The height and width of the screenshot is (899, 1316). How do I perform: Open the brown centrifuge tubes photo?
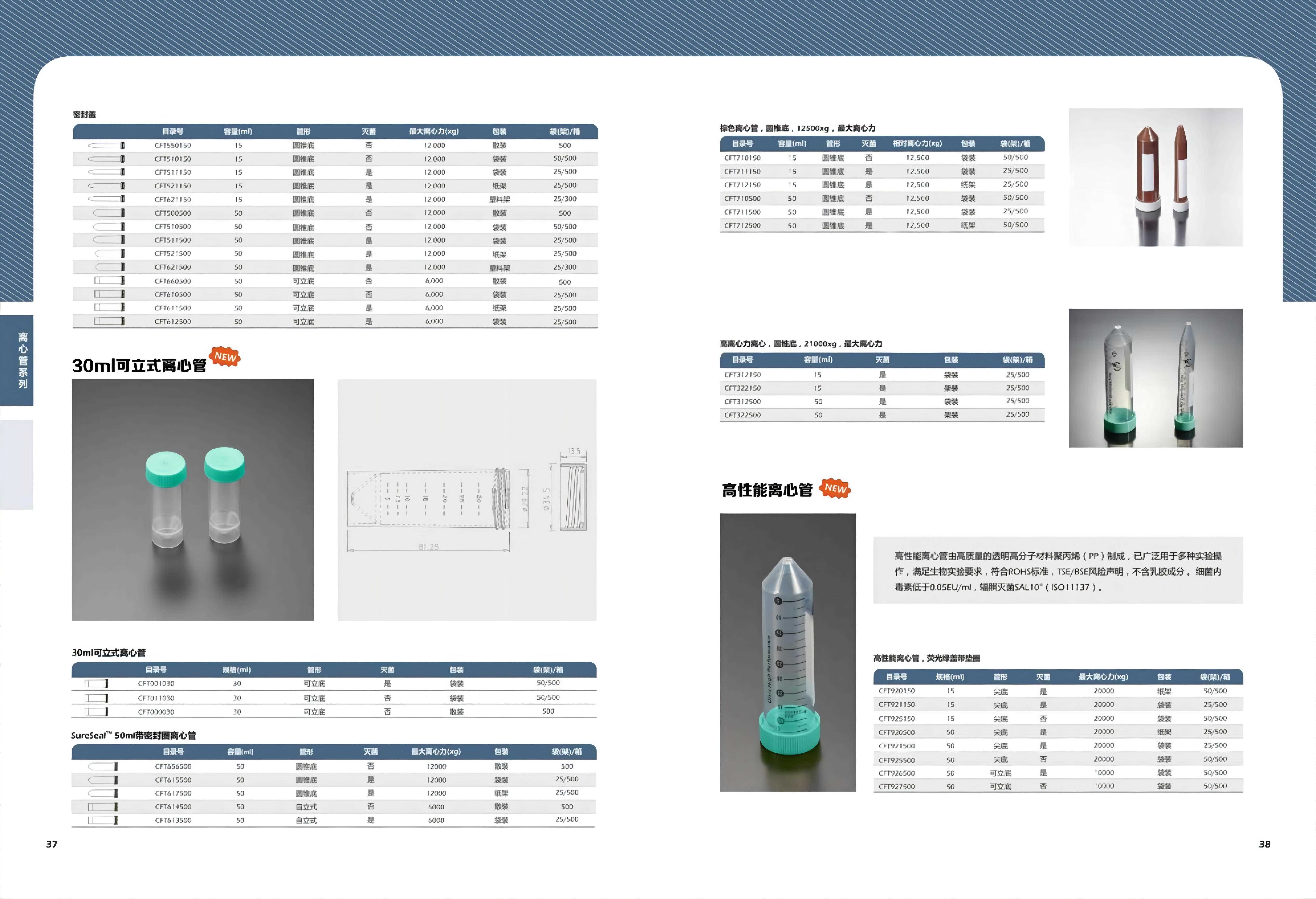(1156, 177)
